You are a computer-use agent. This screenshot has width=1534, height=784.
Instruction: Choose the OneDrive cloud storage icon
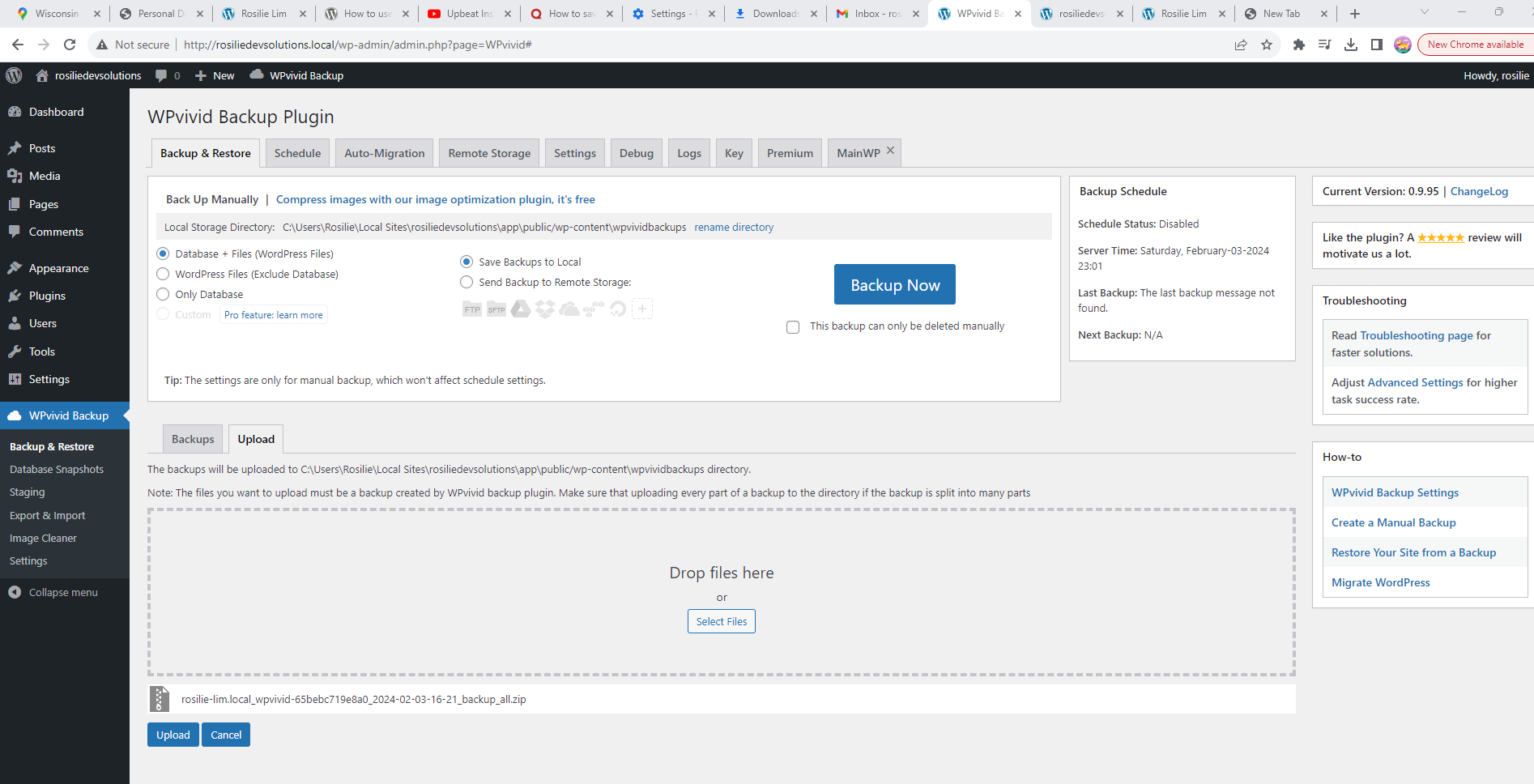[569, 309]
